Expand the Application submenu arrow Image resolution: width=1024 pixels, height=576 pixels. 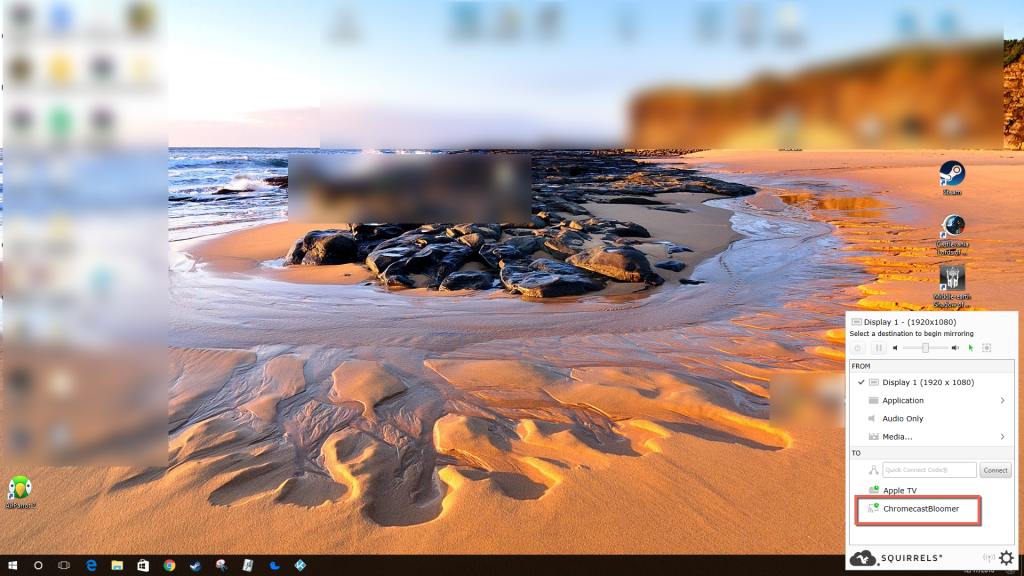[1002, 401]
